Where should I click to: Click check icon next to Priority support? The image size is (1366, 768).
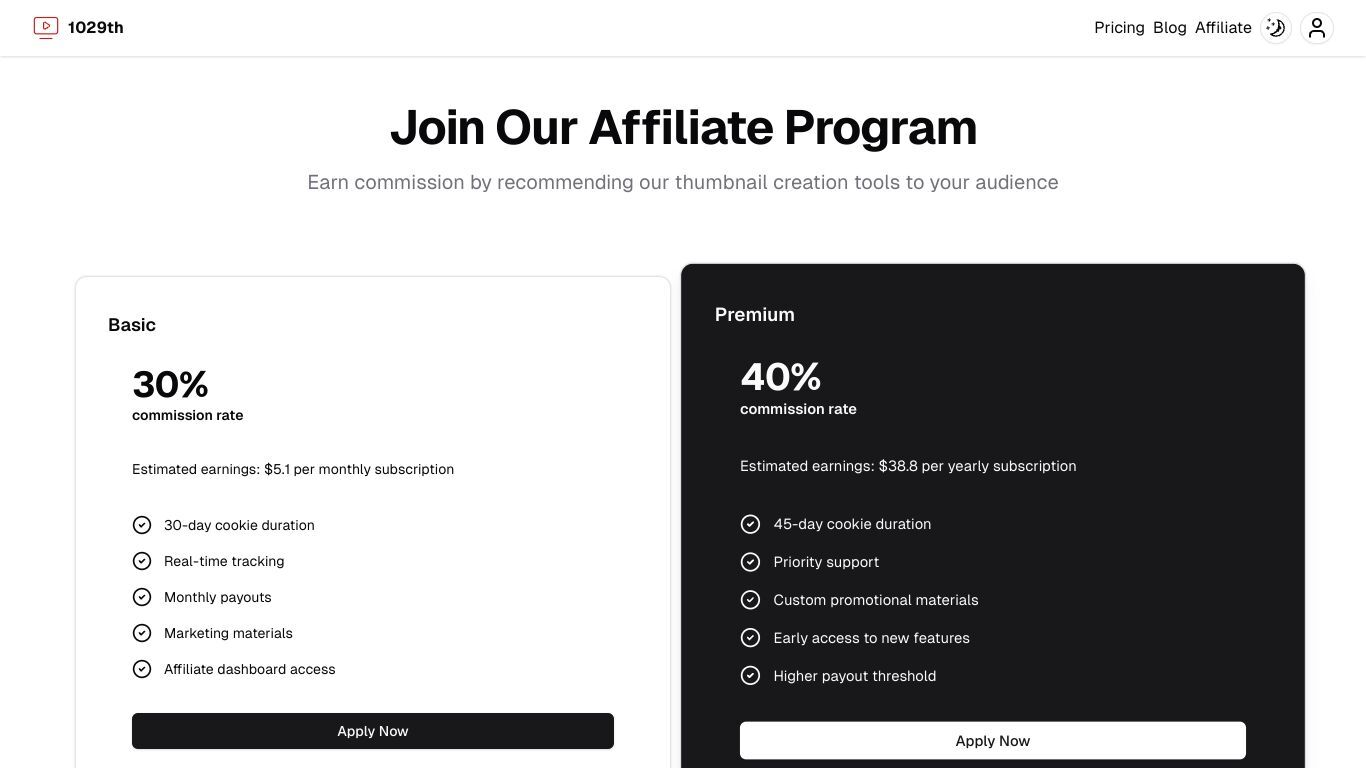click(750, 562)
